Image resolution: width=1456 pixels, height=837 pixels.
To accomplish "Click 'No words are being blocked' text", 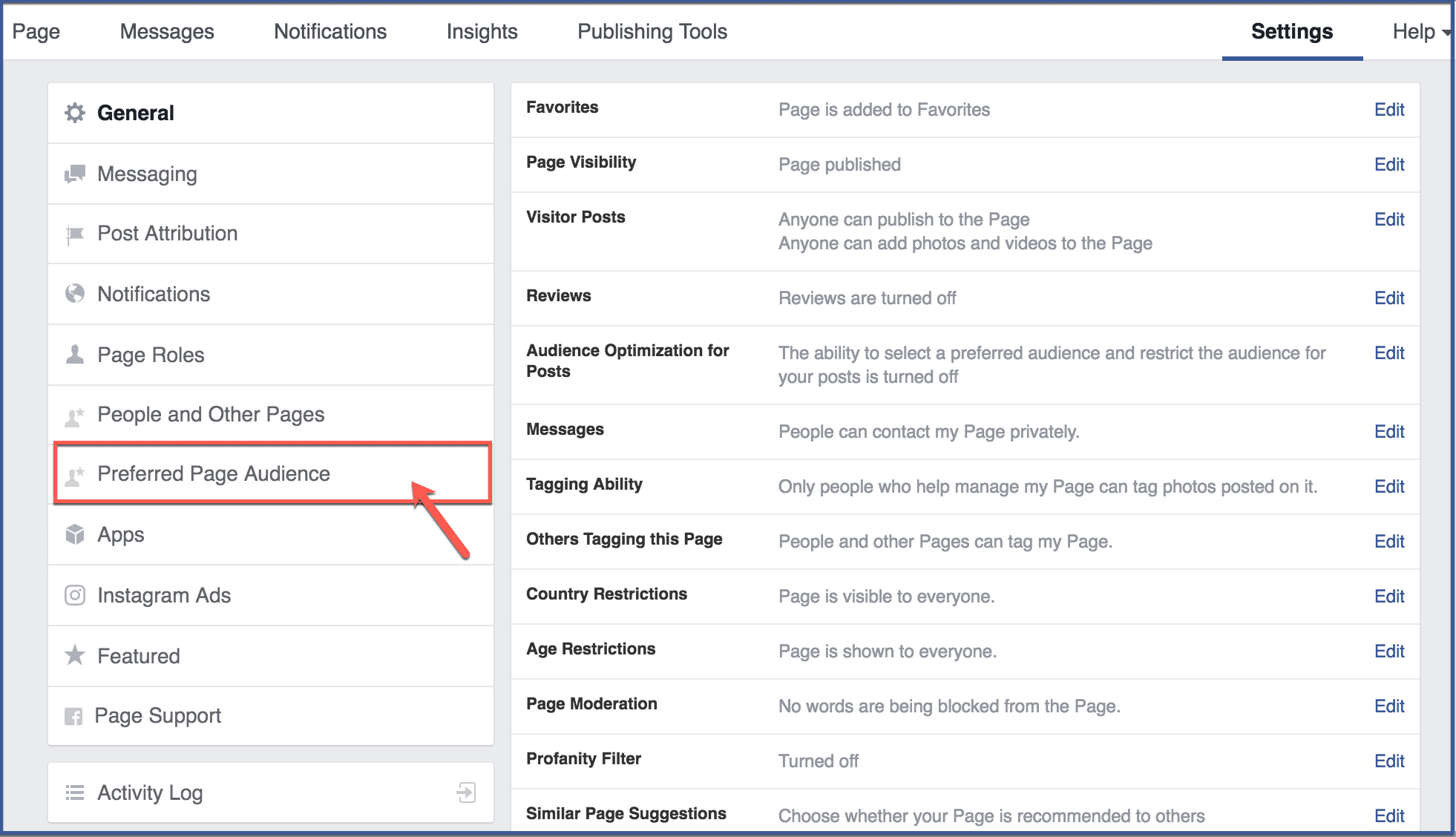I will click(949, 706).
